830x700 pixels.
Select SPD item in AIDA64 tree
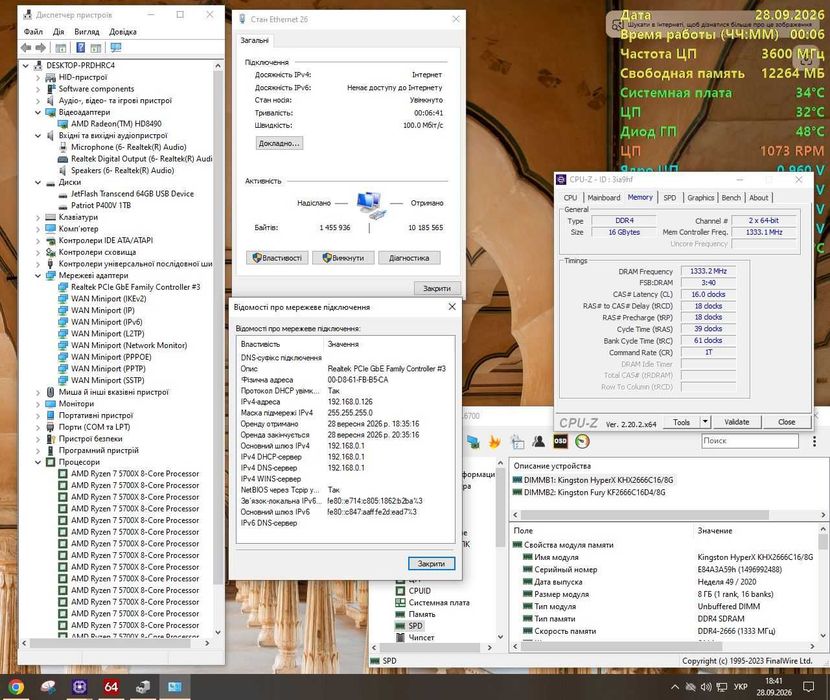(416, 625)
